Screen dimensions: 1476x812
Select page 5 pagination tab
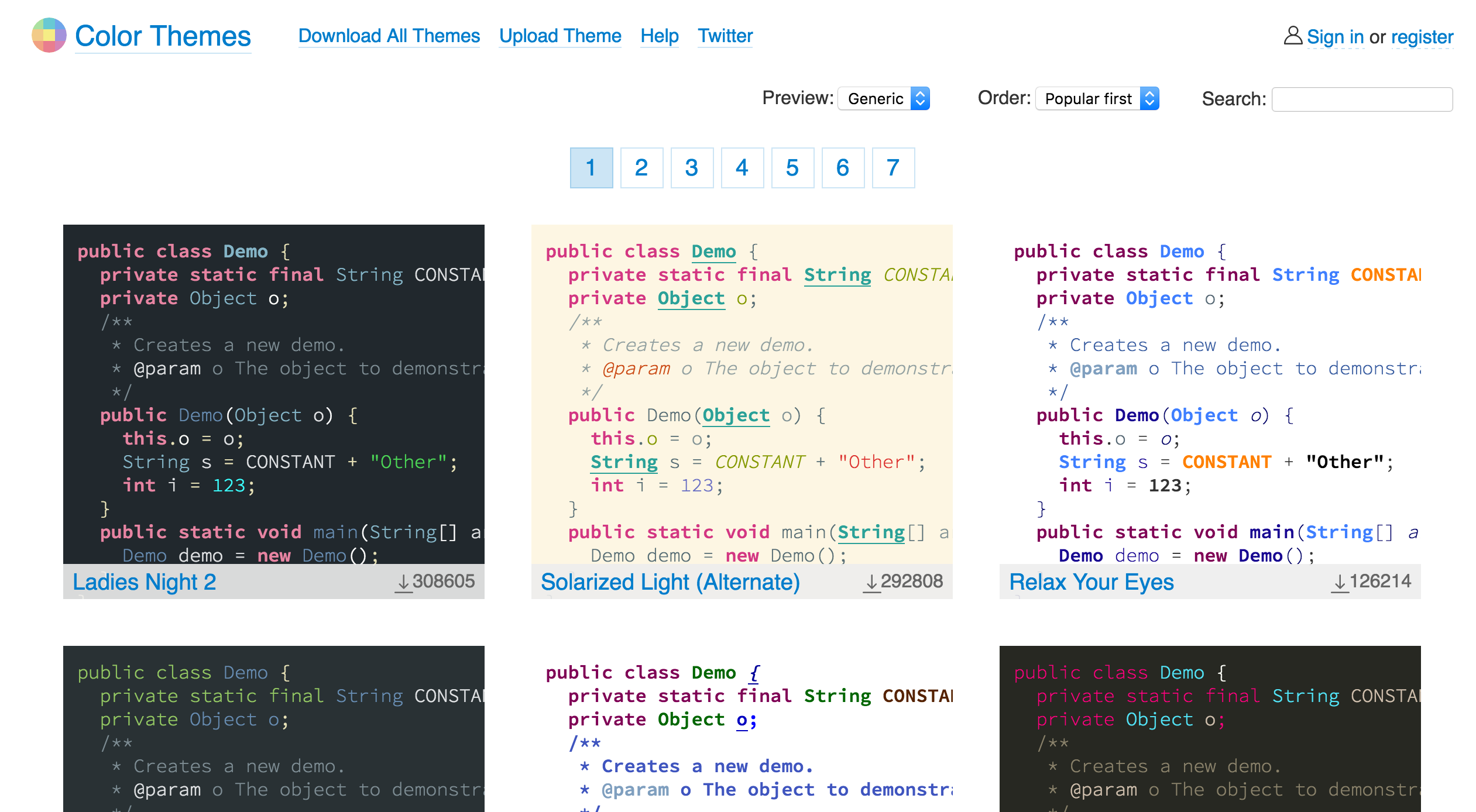[791, 168]
